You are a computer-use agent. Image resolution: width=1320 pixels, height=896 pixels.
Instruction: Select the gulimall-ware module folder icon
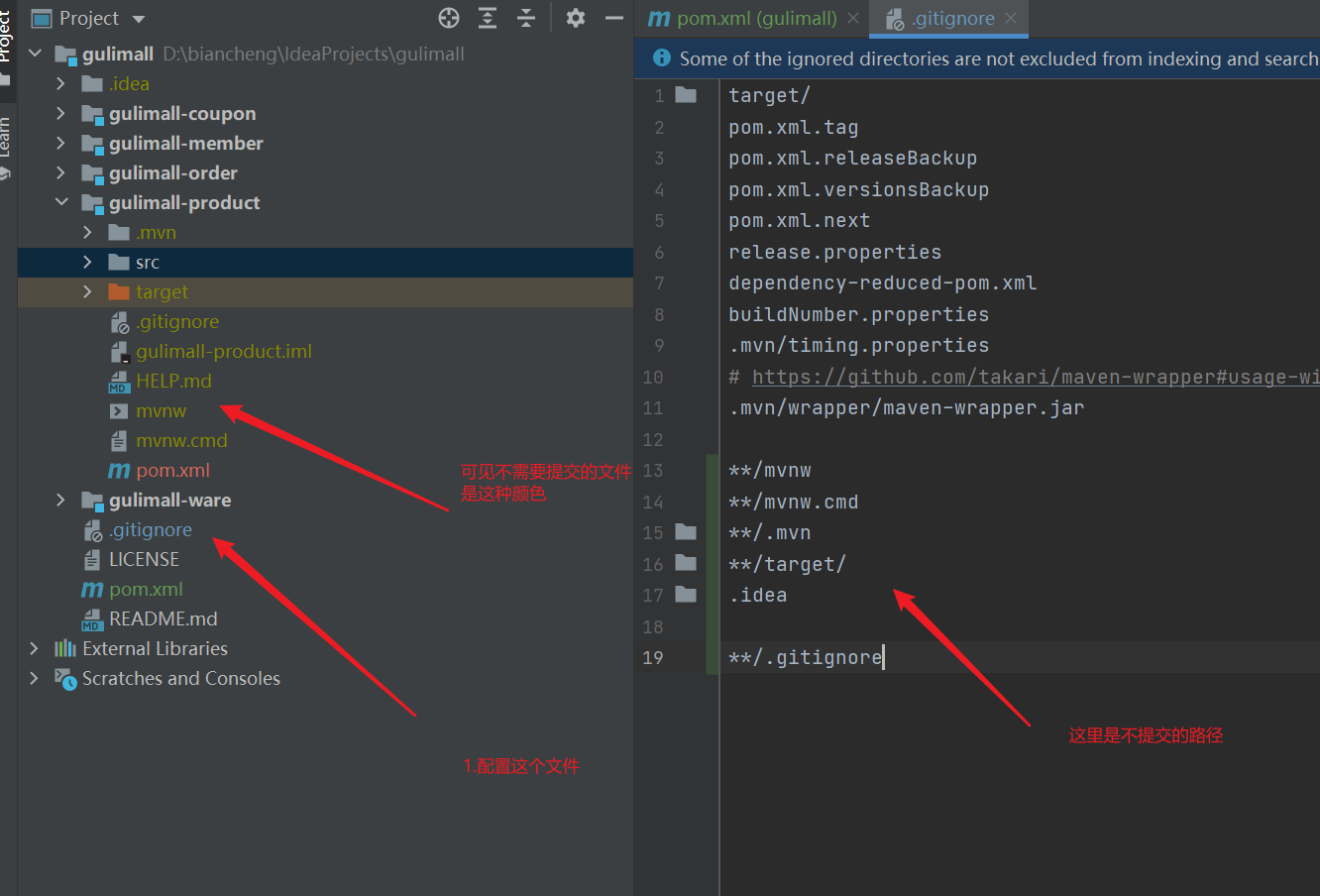pyautogui.click(x=92, y=501)
